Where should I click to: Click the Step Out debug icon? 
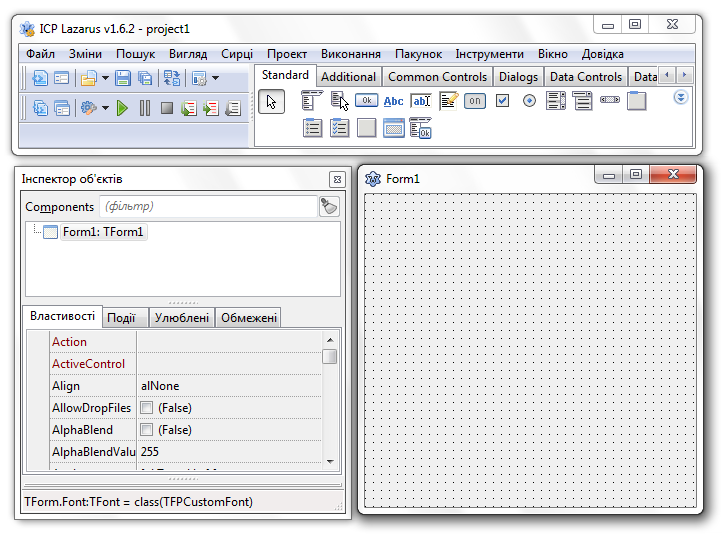[233, 109]
